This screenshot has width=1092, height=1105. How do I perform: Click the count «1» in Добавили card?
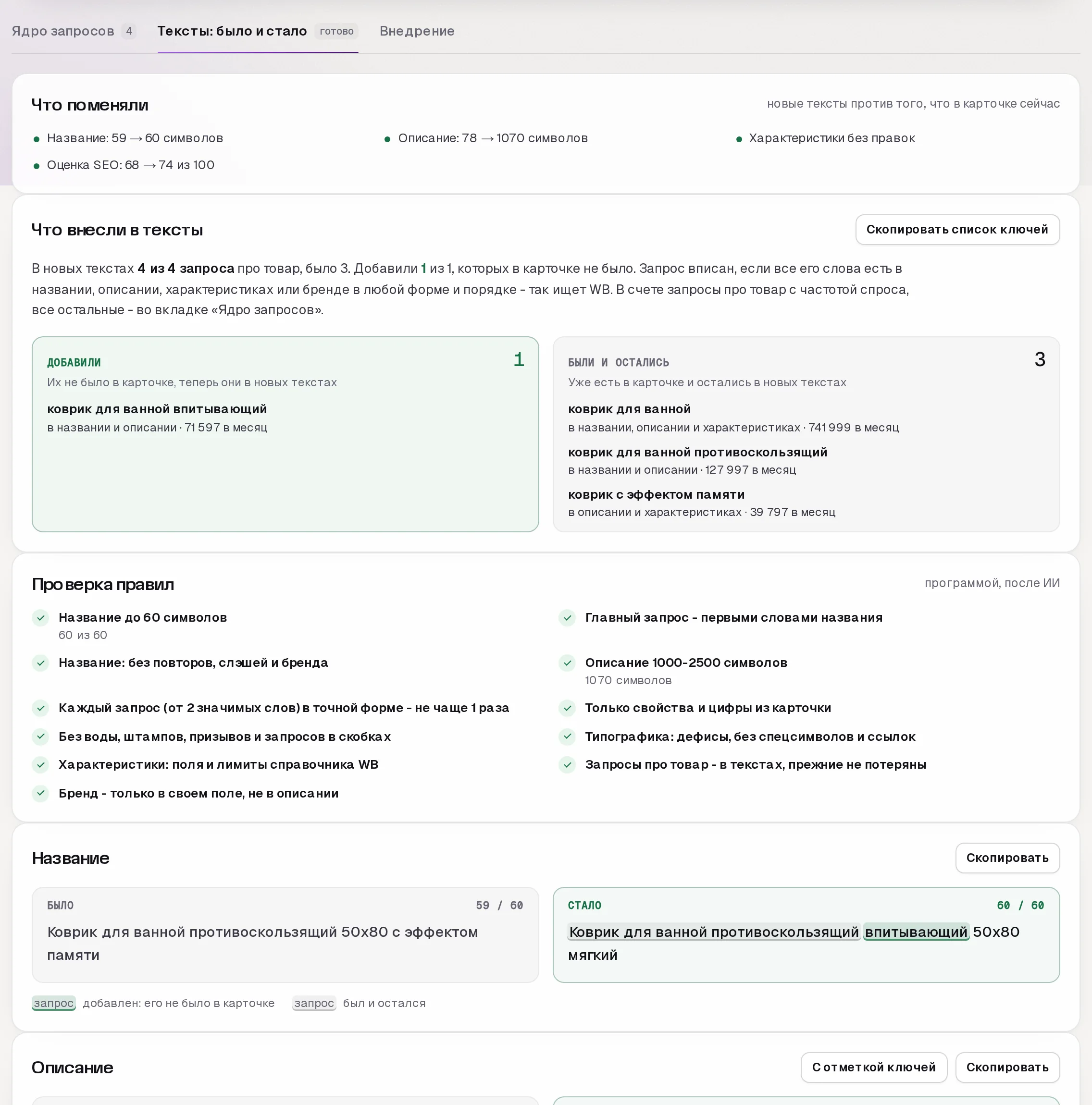(519, 359)
